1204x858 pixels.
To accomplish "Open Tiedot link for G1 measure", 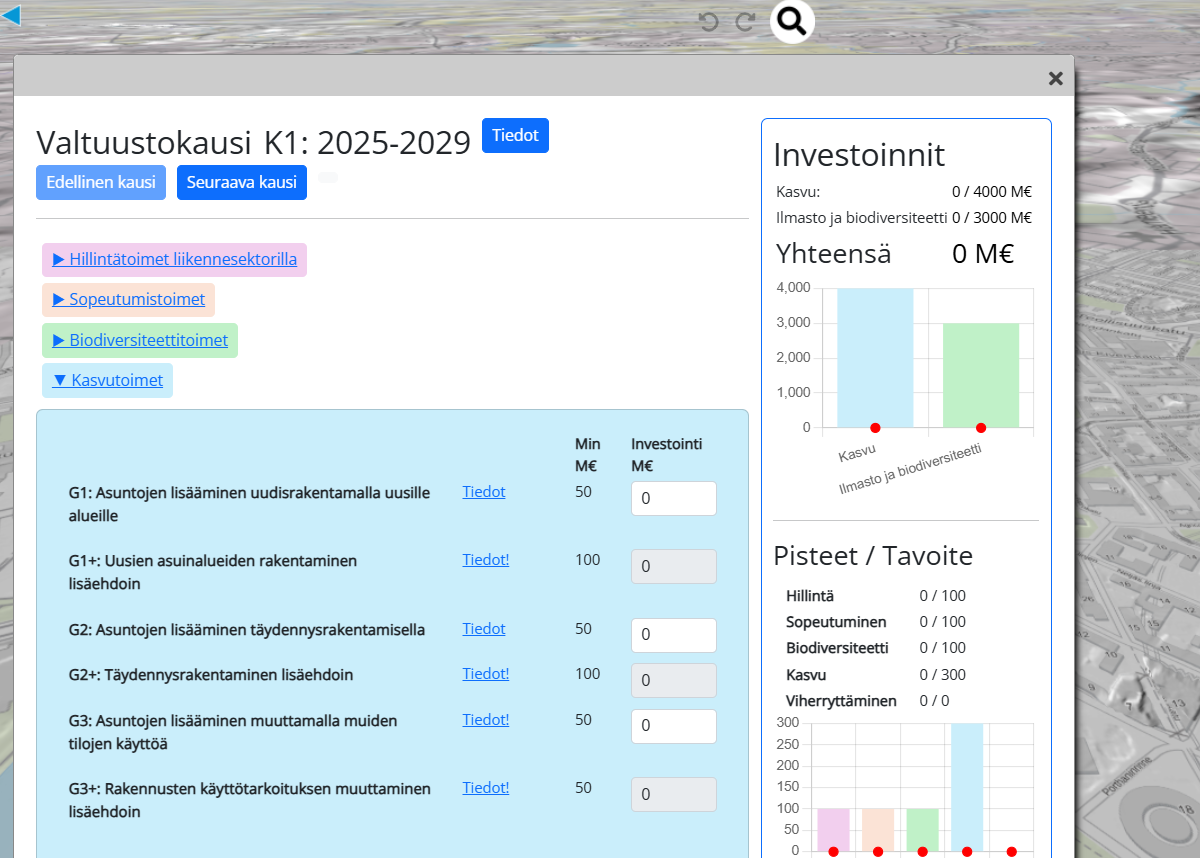I will click(x=483, y=492).
